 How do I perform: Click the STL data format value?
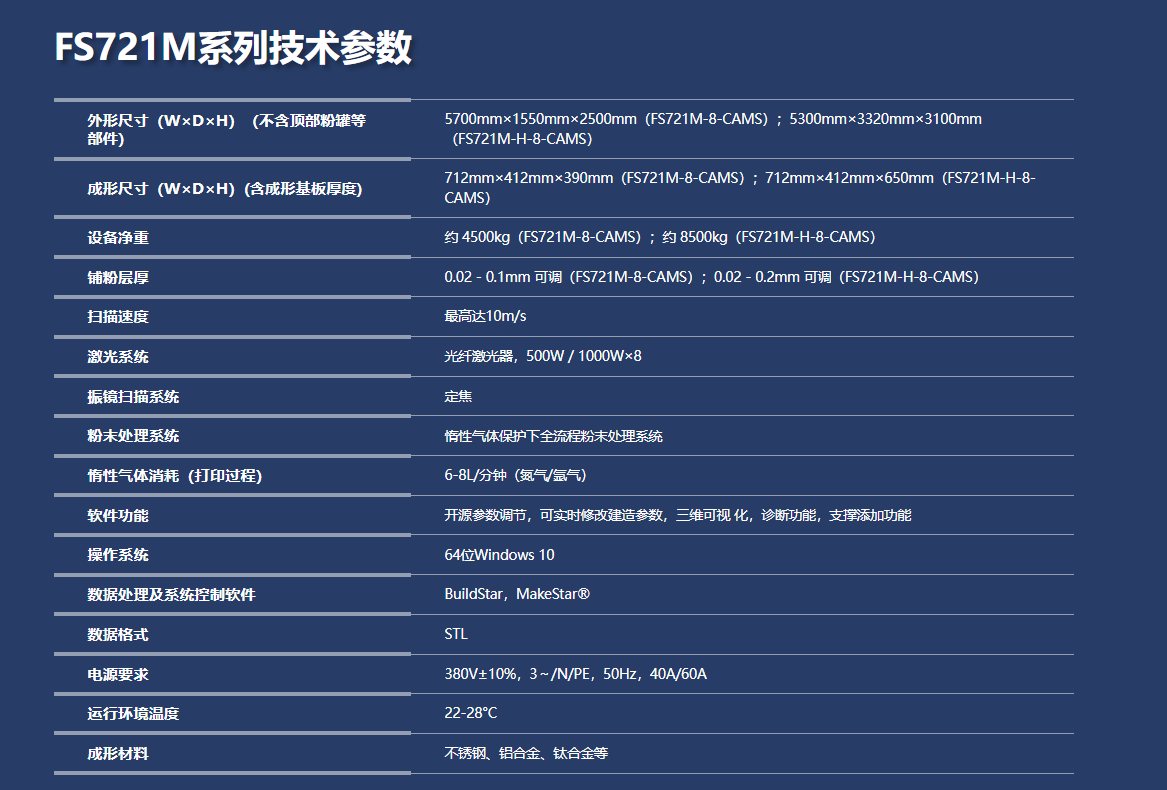pos(456,634)
